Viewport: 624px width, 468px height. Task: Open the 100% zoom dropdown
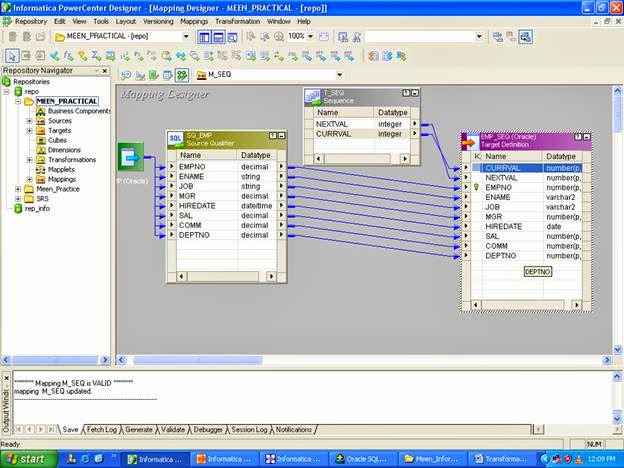click(x=311, y=37)
